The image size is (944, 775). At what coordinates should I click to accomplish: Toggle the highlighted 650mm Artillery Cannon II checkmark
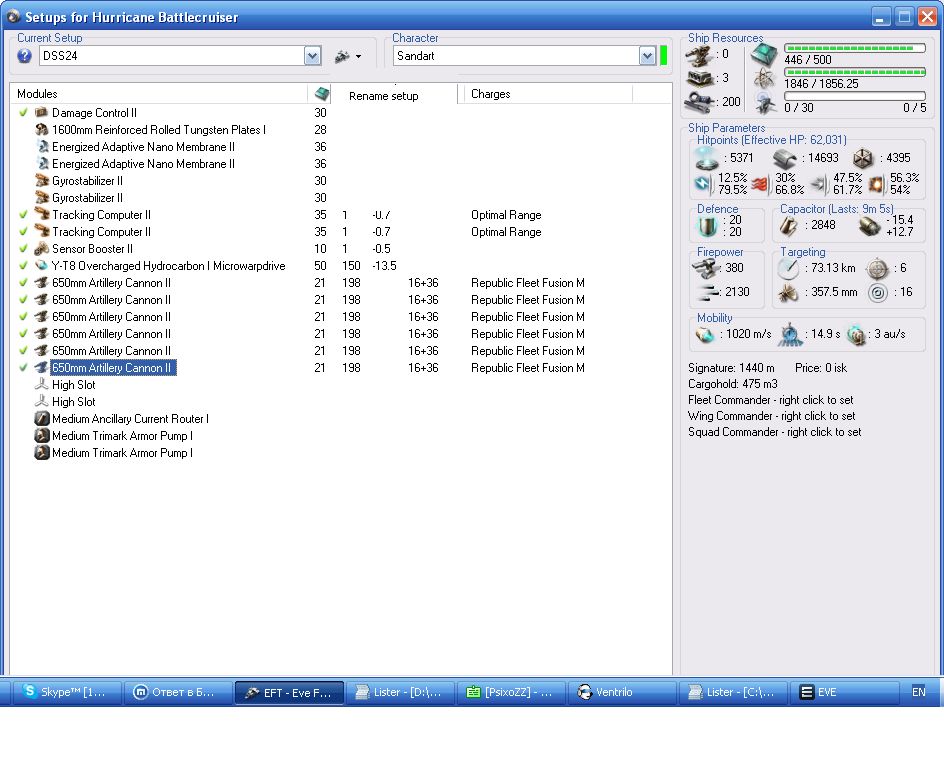point(23,367)
